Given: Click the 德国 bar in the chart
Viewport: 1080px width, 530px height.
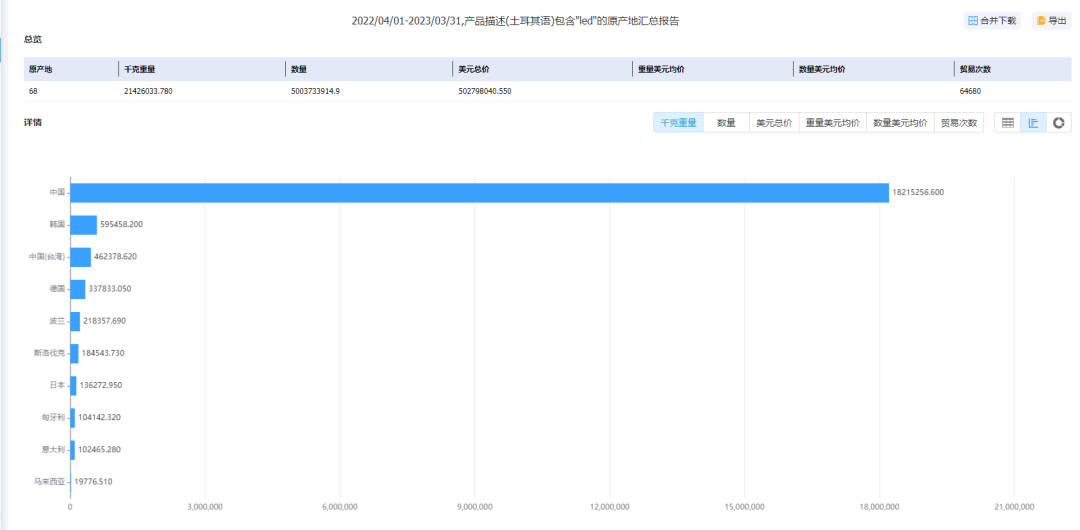Looking at the screenshot, I should coord(77,289).
